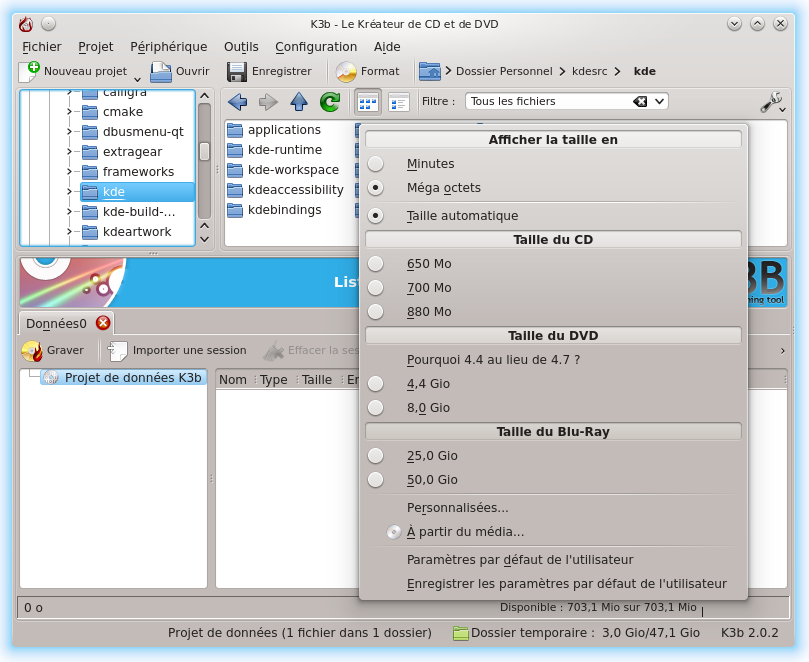
Task: Choose the 4,4 Gio DVD size
Action: [x=375, y=383]
